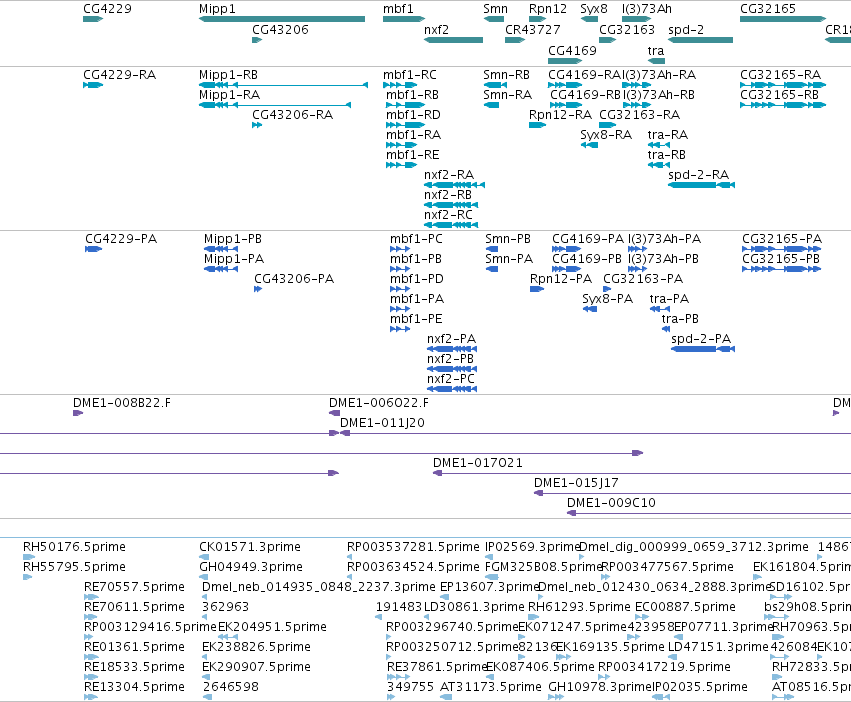Click the nxf2 gene bar

[454, 40]
